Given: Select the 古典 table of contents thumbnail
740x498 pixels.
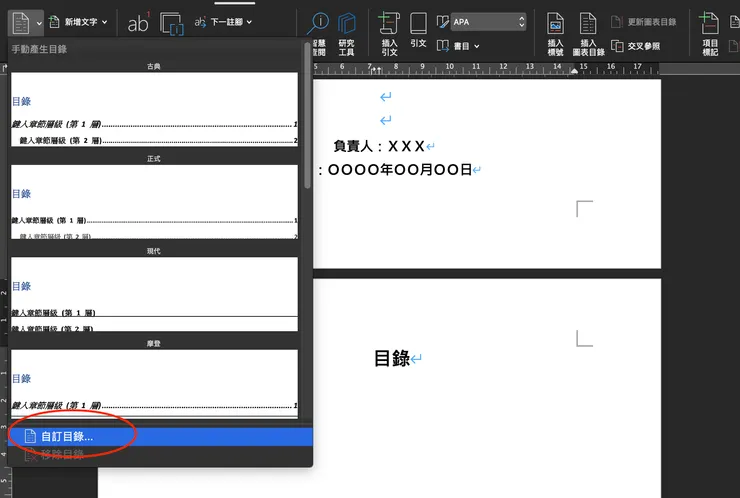Looking at the screenshot, I should pyautogui.click(x=154, y=109).
